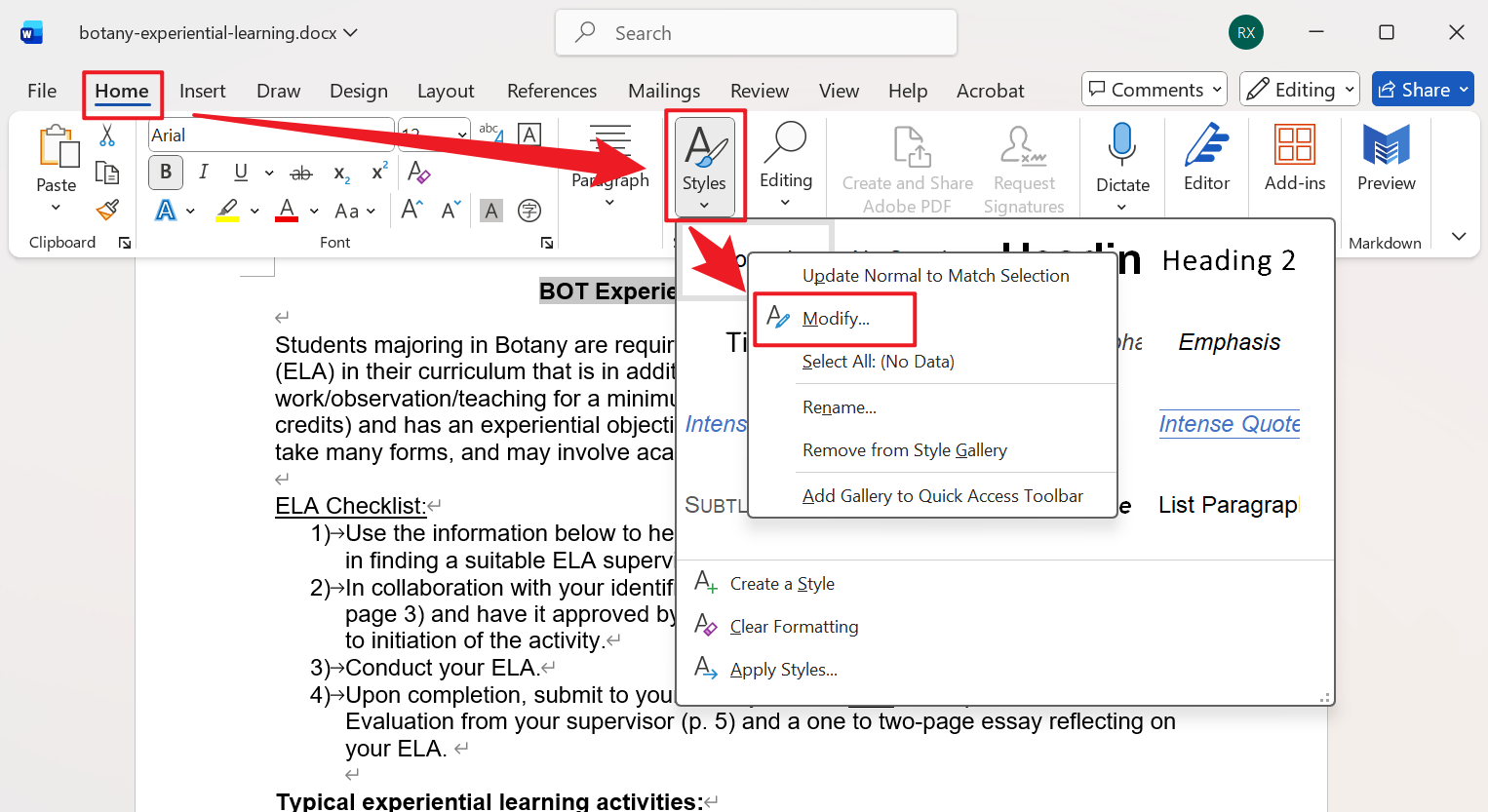1488x812 pixels.
Task: Click the Format Painter brush icon
Action: [107, 210]
